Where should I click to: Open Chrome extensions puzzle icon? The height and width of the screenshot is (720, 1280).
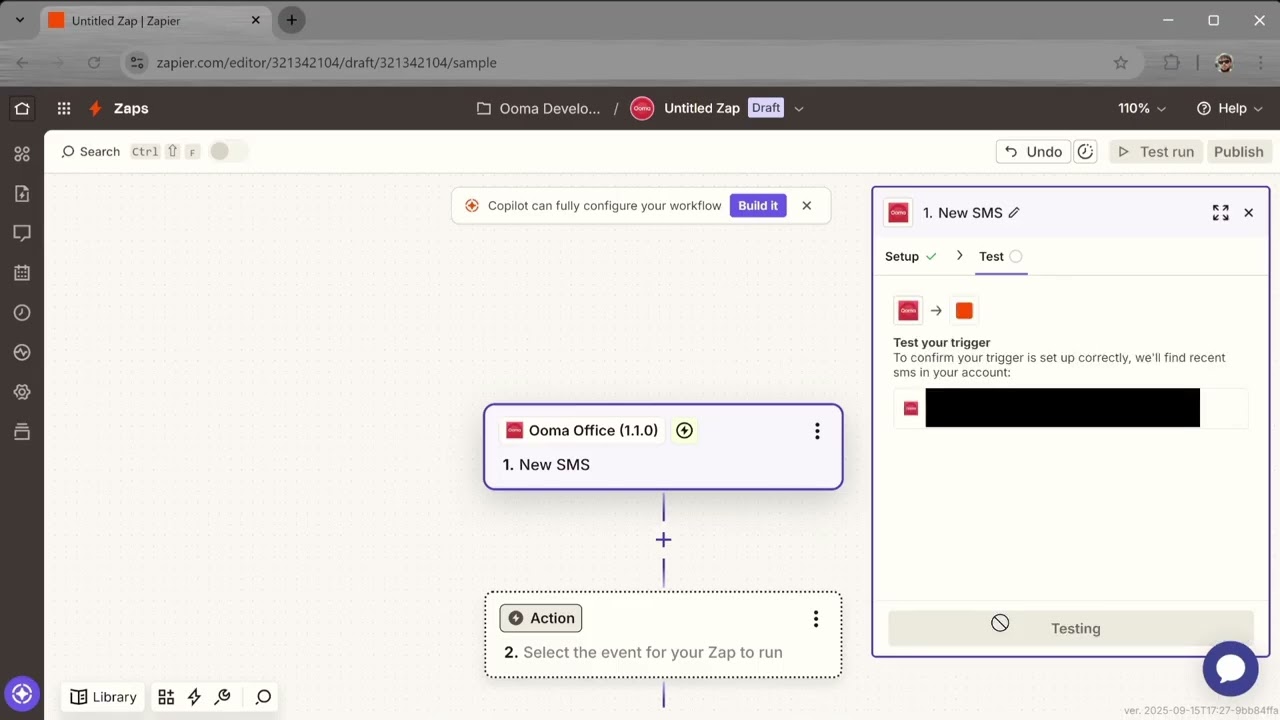point(1172,62)
